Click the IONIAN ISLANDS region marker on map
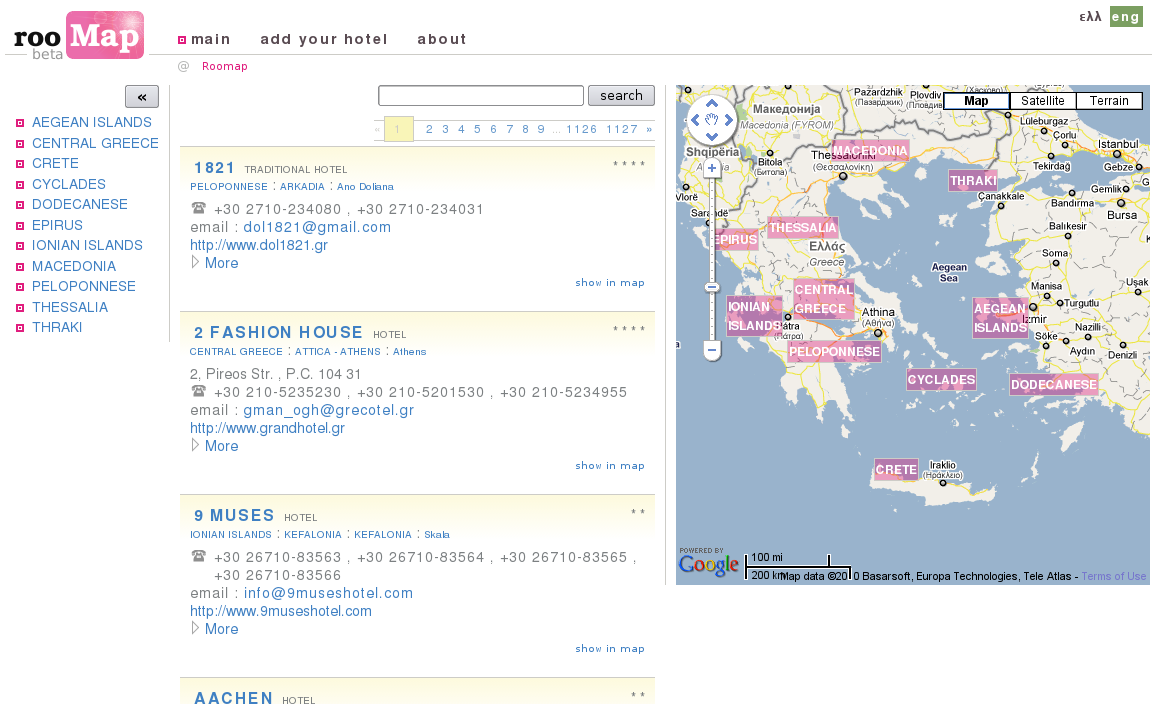 coord(754,316)
